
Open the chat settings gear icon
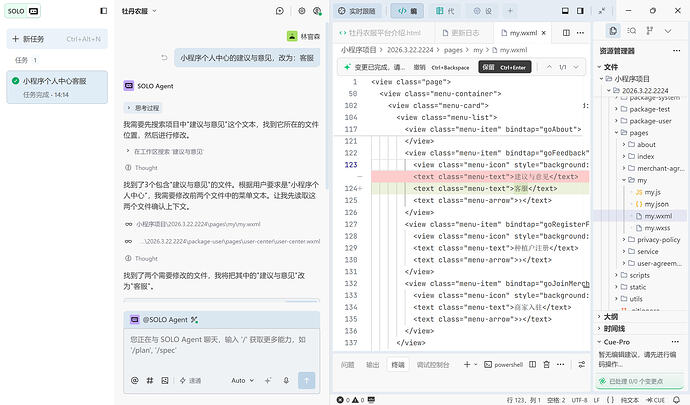point(301,11)
